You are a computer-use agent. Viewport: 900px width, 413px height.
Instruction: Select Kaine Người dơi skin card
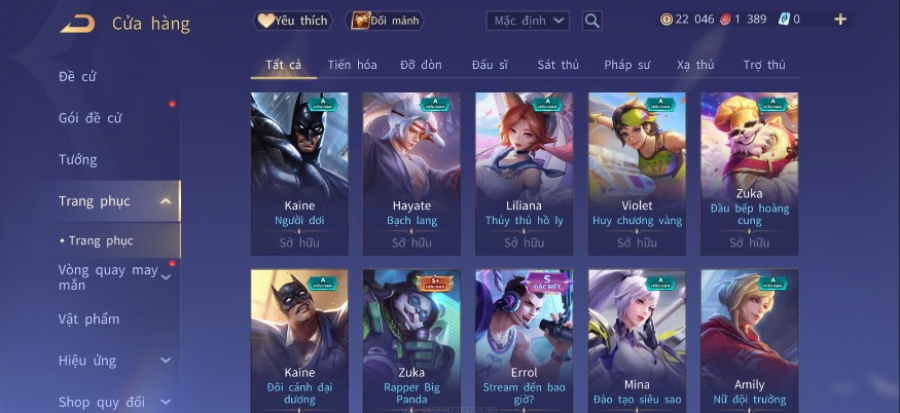299,173
